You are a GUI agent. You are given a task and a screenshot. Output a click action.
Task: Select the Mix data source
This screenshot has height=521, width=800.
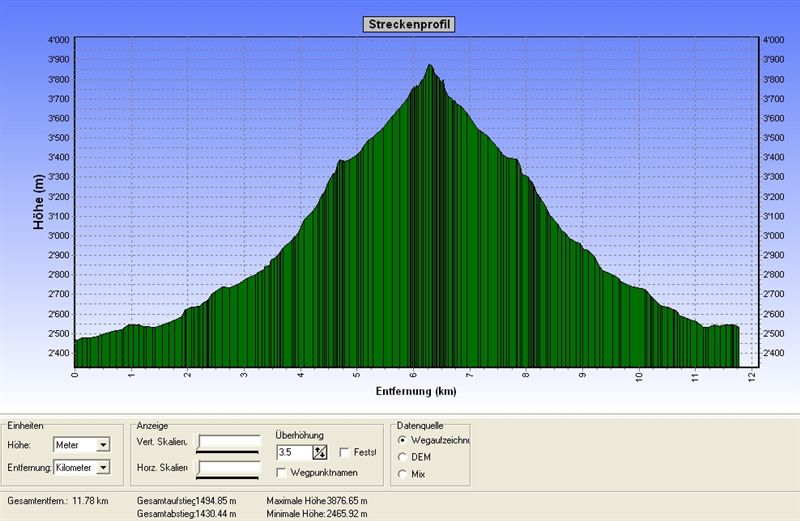403,474
